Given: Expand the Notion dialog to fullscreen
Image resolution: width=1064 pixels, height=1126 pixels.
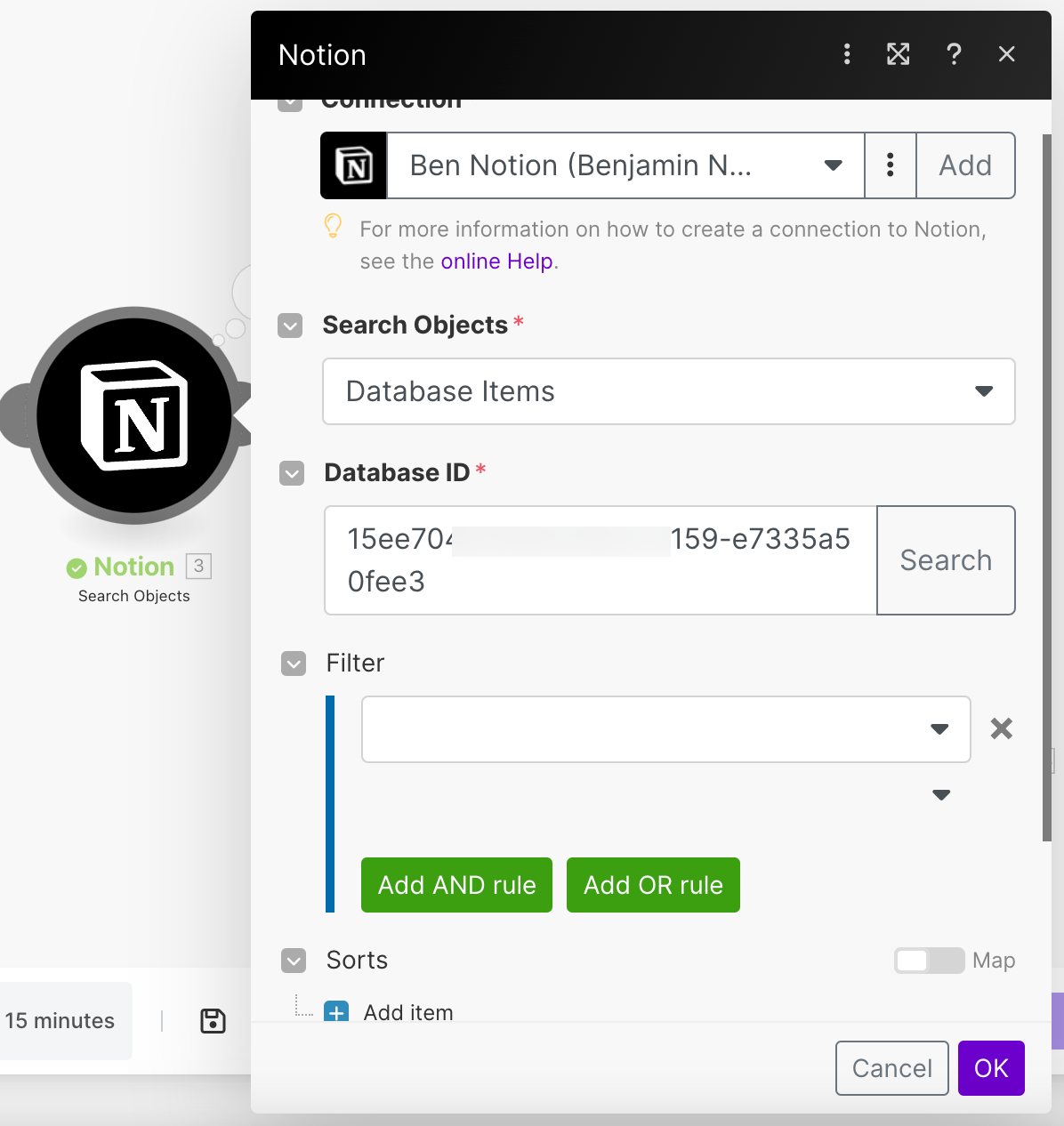Looking at the screenshot, I should (899, 54).
